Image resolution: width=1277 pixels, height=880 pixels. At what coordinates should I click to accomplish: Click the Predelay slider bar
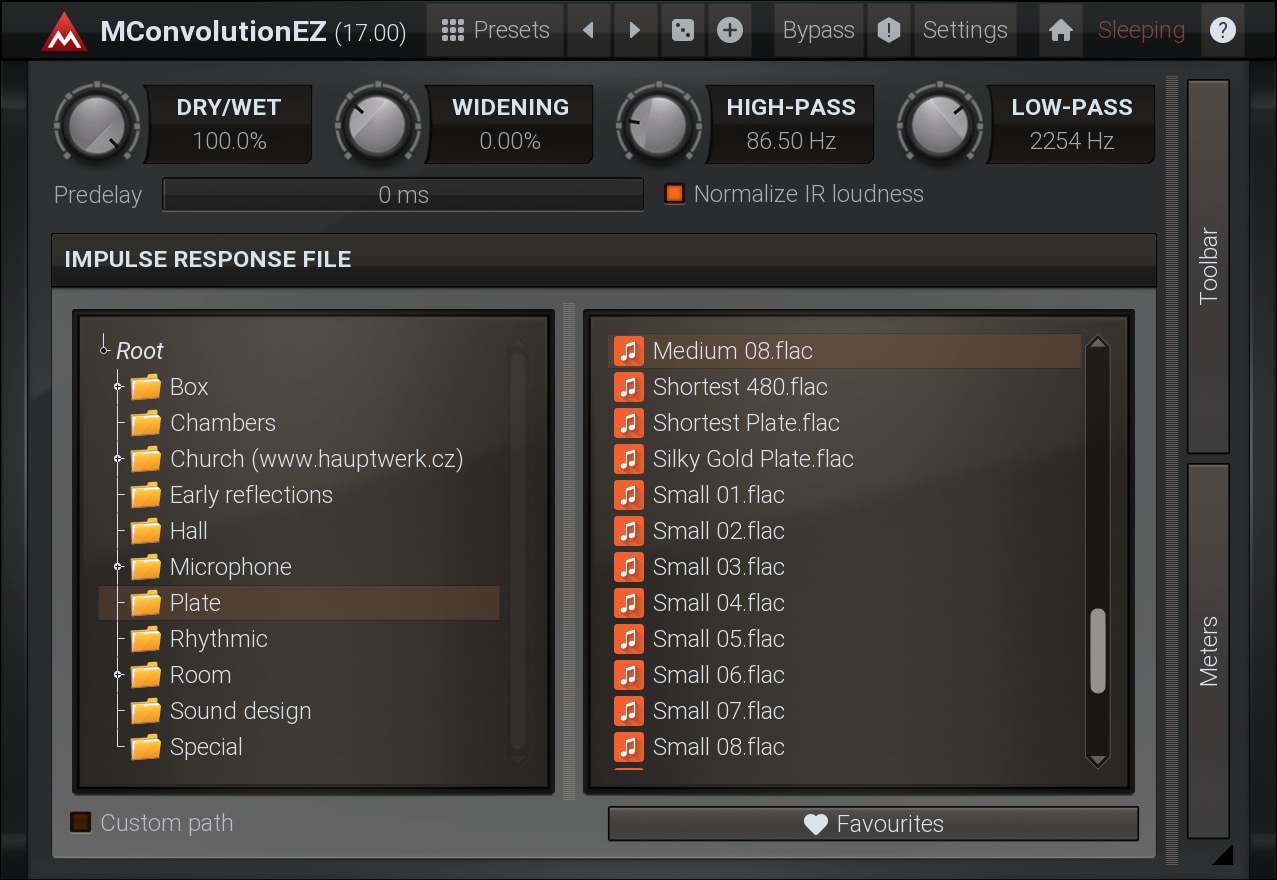pos(403,195)
